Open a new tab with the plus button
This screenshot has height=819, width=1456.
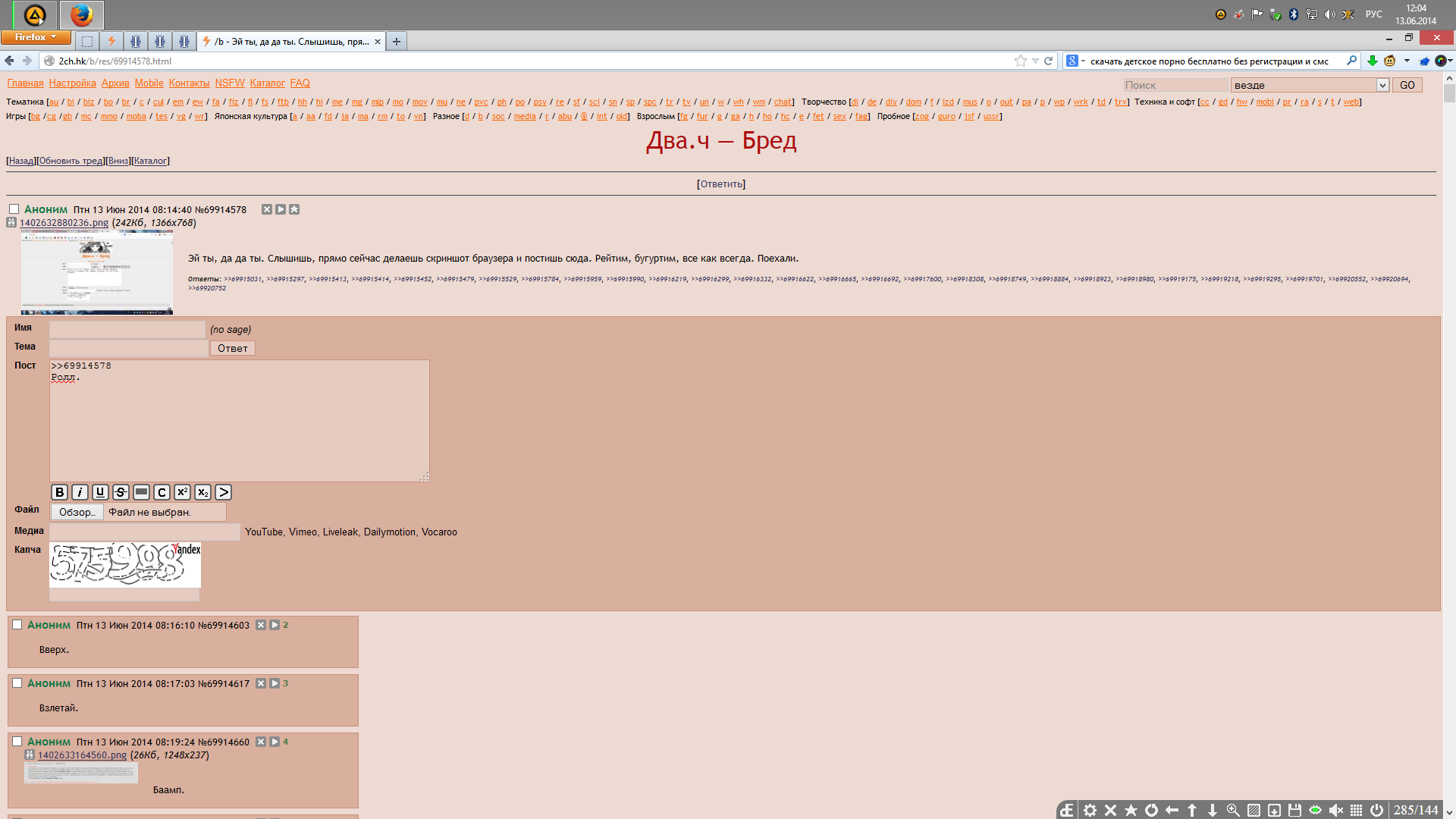[x=396, y=42]
